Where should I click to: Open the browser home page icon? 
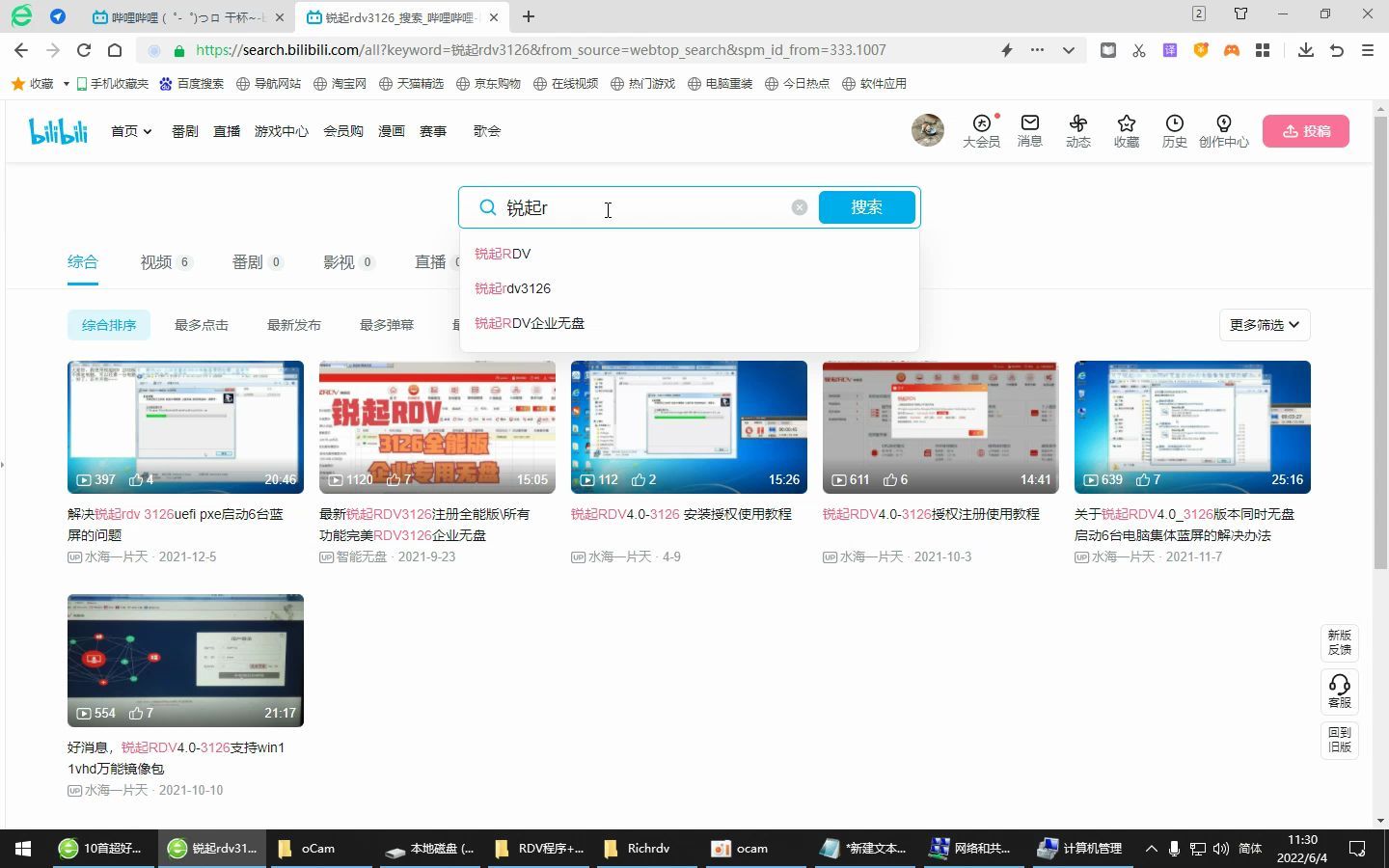tap(115, 50)
